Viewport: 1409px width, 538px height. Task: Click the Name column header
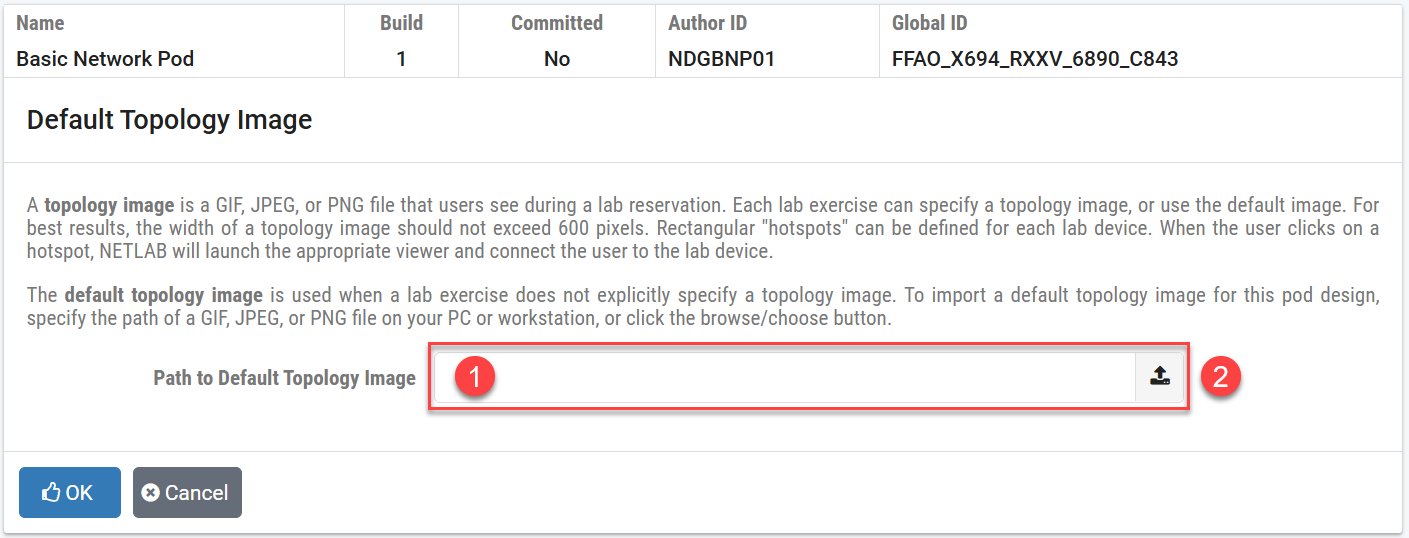(x=40, y=23)
